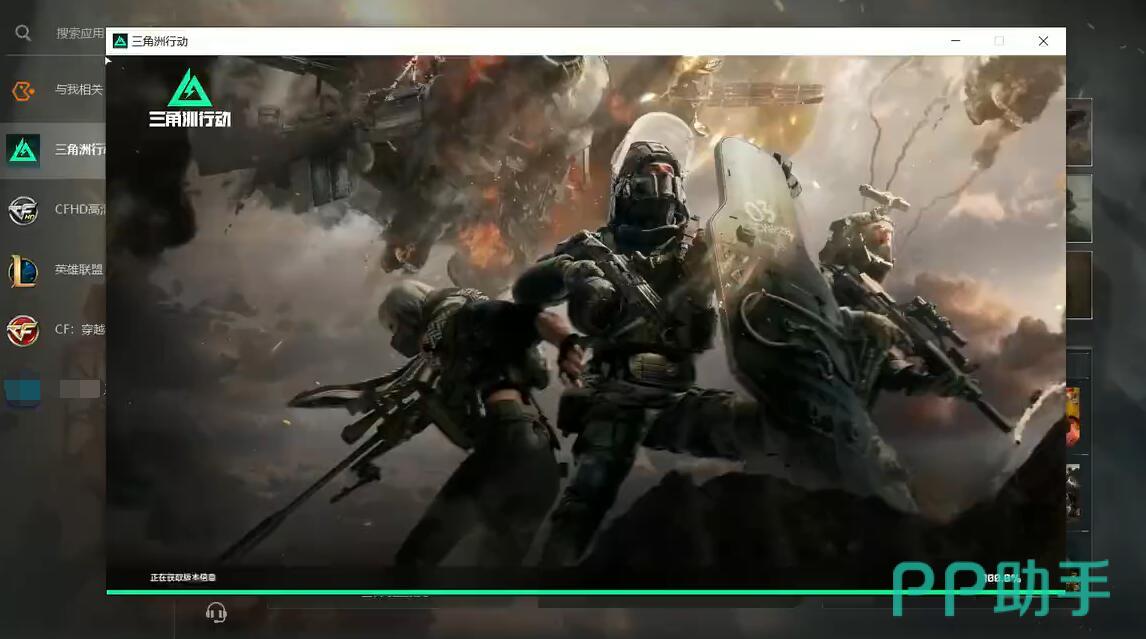Click the 三角洲行动 title bar icon
Screen dimensions: 1146x639
(x=120, y=41)
